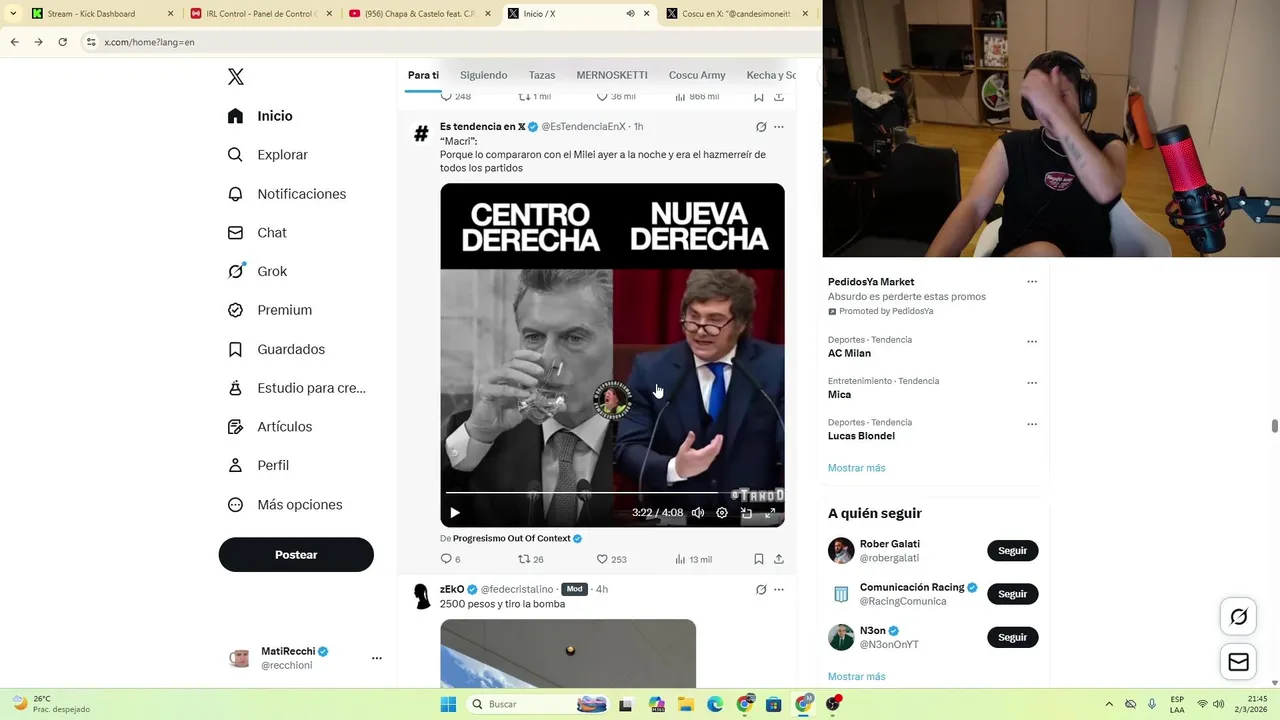Open Guardados bookmarks
This screenshot has height=720, width=1280.
click(x=275, y=349)
